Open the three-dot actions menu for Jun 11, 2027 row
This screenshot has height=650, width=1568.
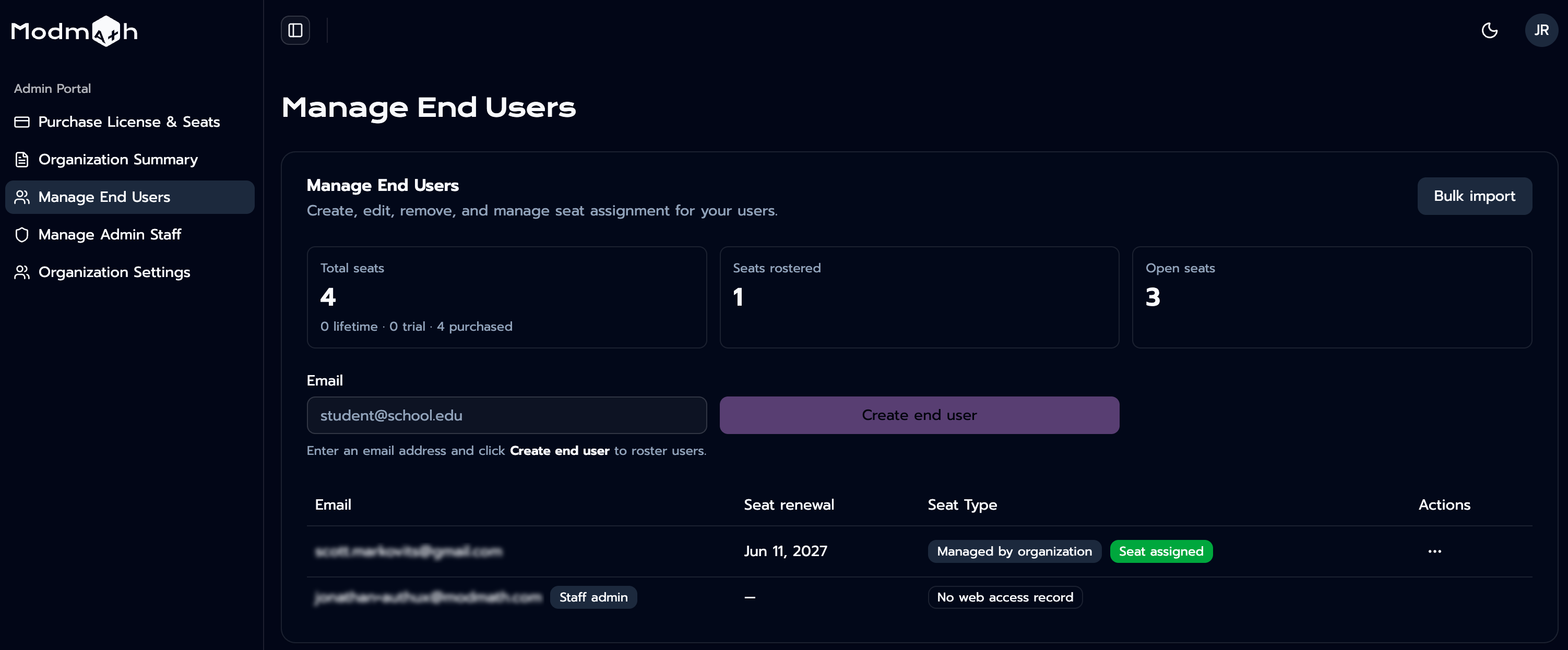[x=1434, y=551]
